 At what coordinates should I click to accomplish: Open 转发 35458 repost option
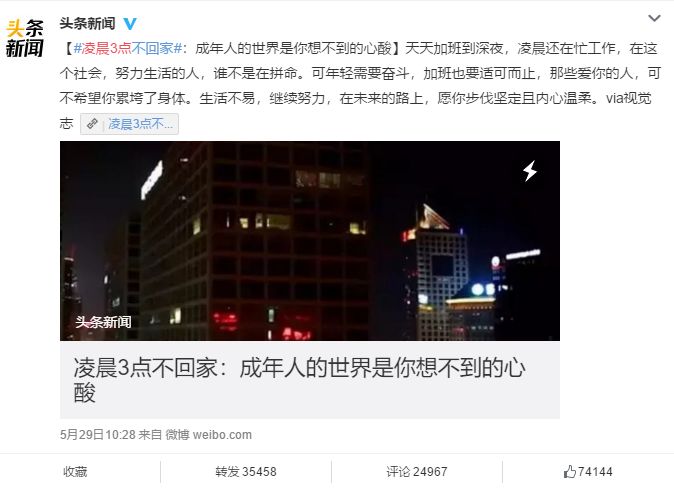(246, 472)
